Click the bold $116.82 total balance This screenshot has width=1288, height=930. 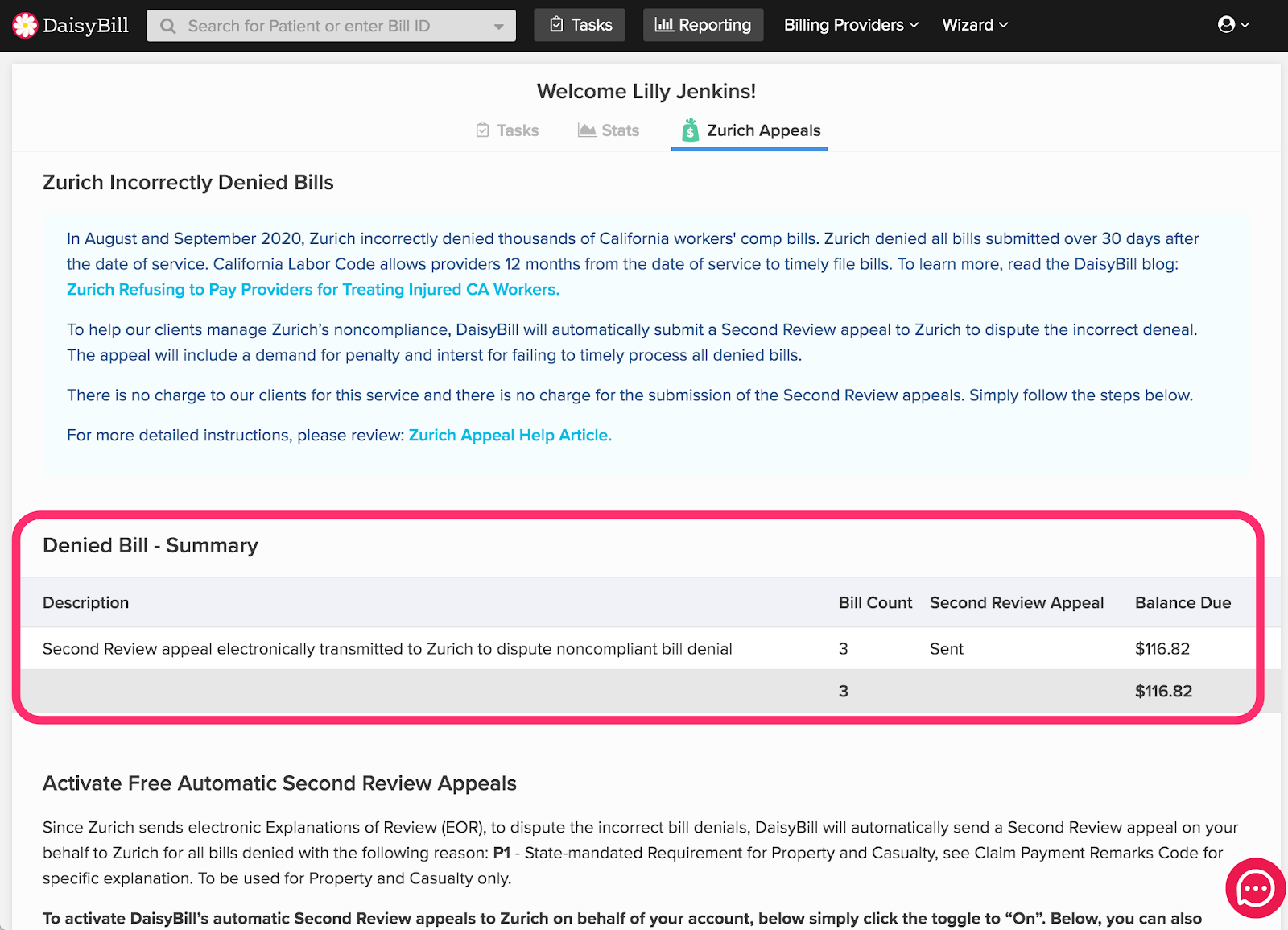pyautogui.click(x=1163, y=692)
